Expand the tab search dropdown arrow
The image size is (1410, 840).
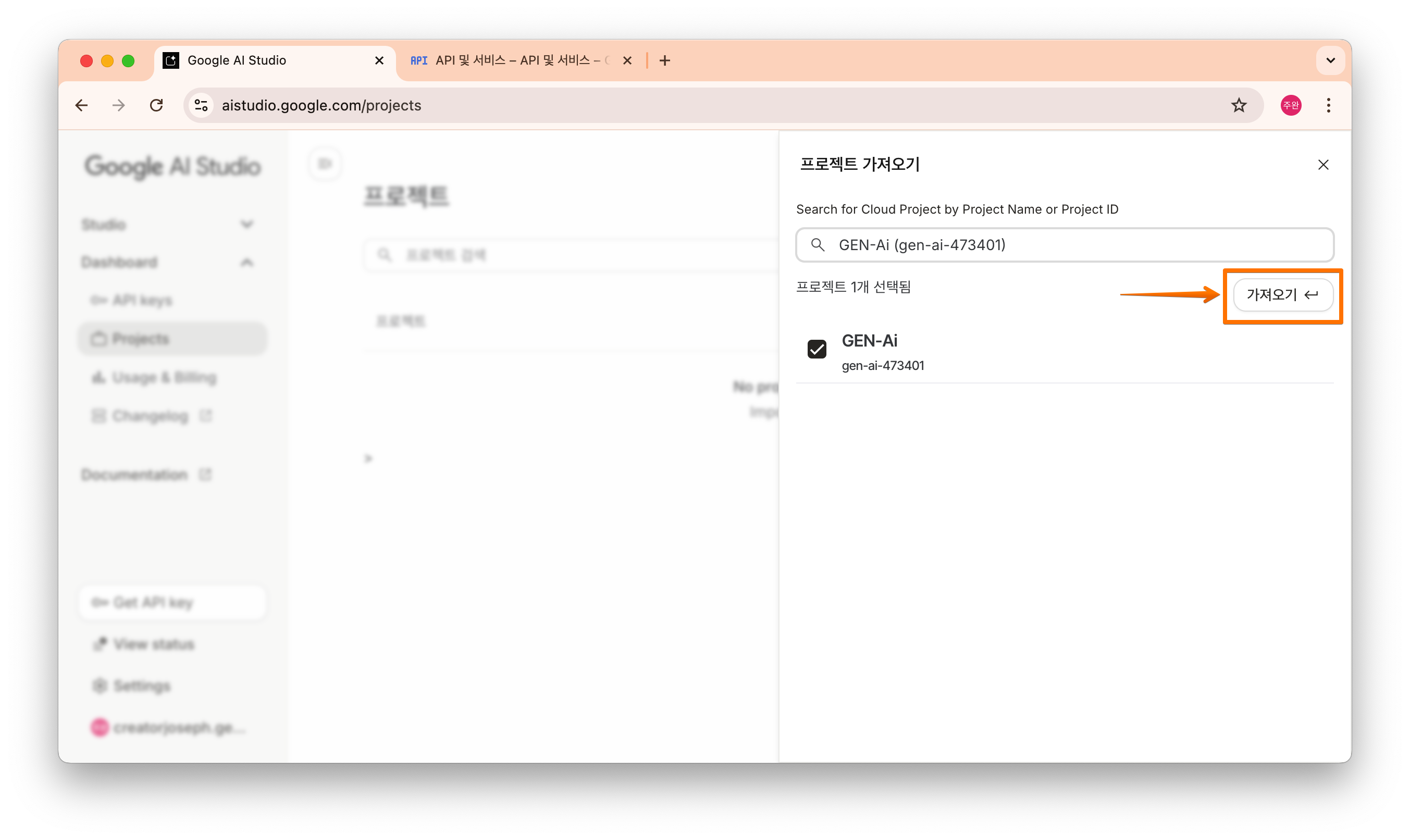1330,60
